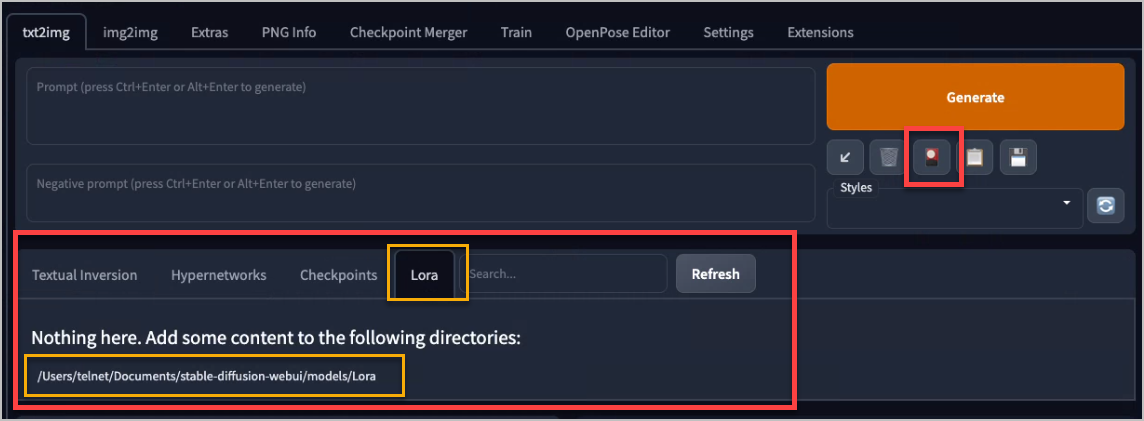Click the orange Generate button

coord(975,97)
